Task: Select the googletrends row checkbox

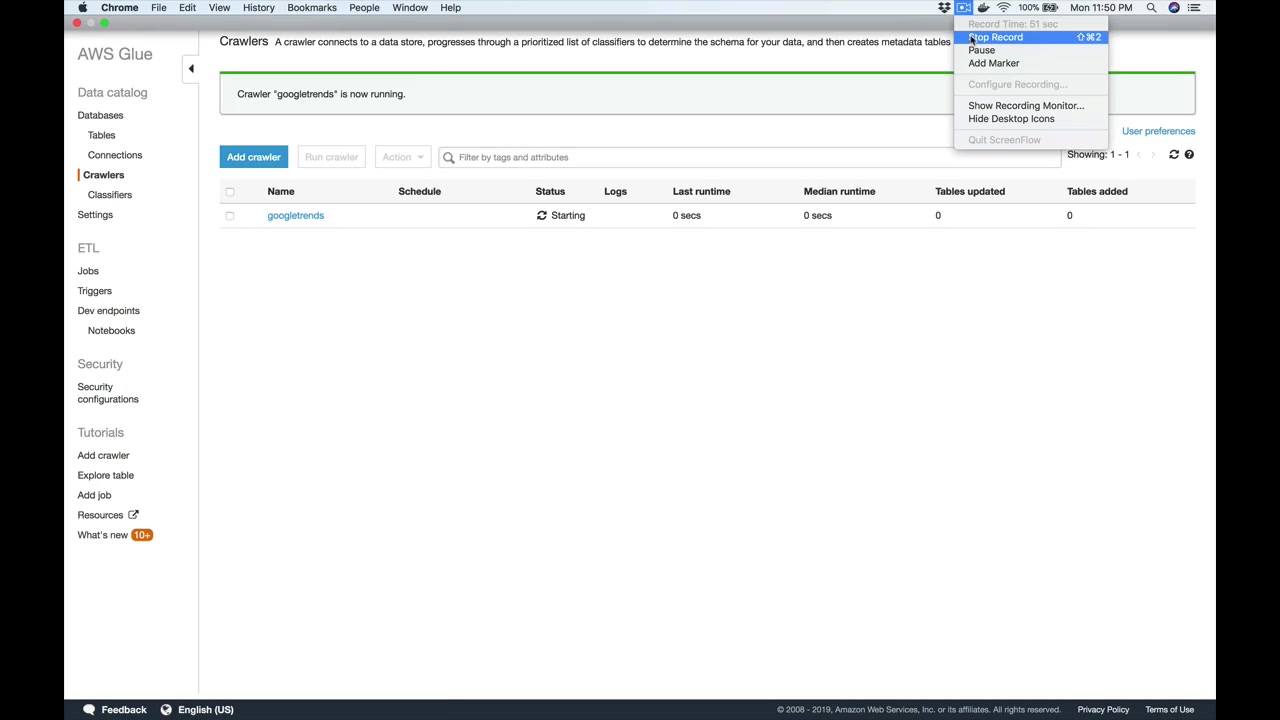Action: 230,216
